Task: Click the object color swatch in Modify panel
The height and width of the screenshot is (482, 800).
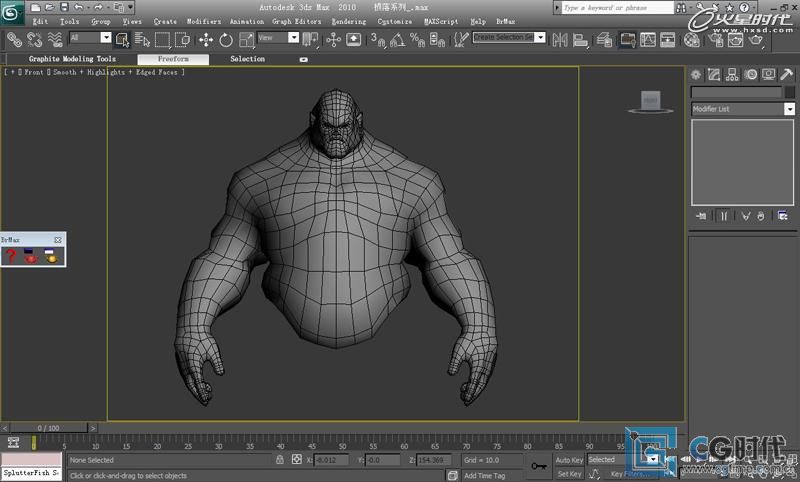Action: pos(789,92)
